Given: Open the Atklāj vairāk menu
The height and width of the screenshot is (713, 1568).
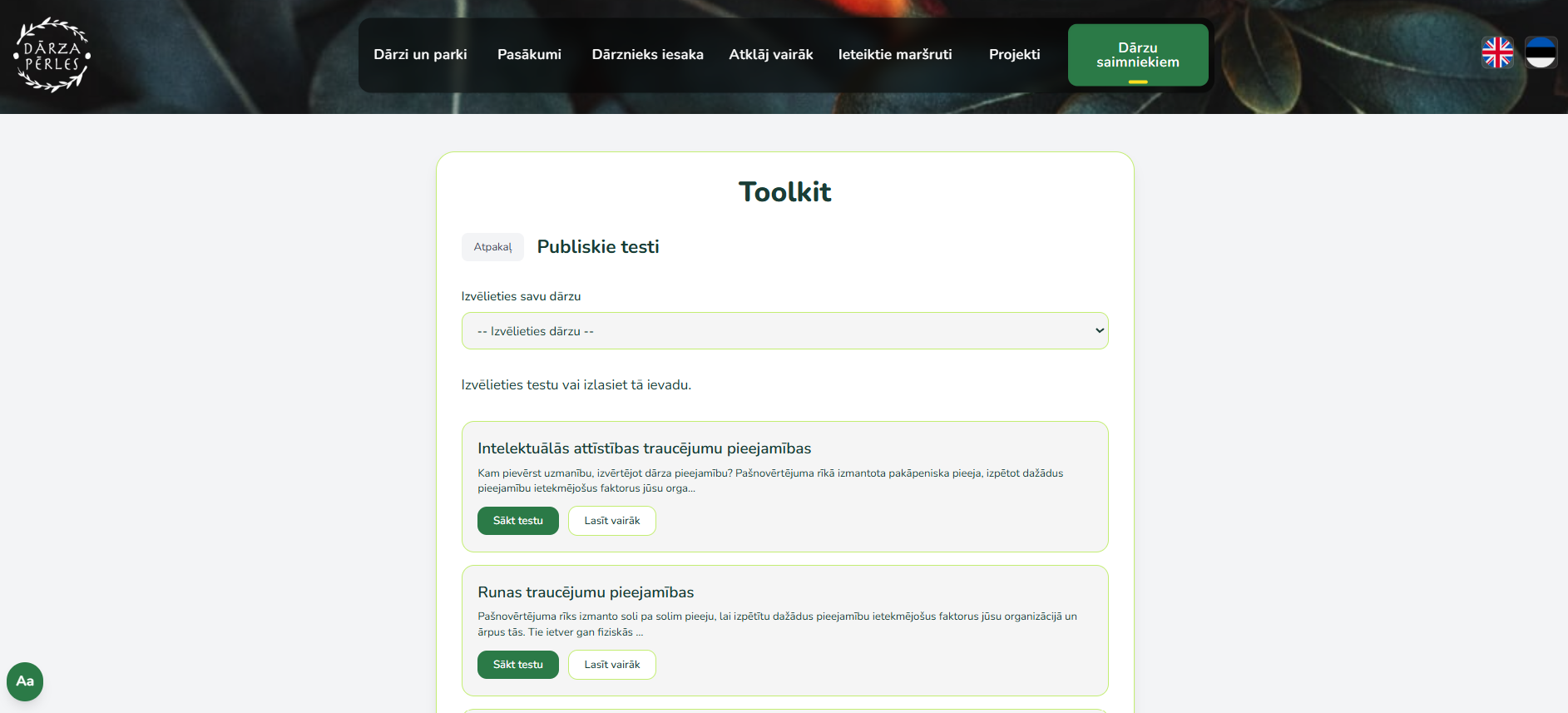Looking at the screenshot, I should pyautogui.click(x=770, y=55).
